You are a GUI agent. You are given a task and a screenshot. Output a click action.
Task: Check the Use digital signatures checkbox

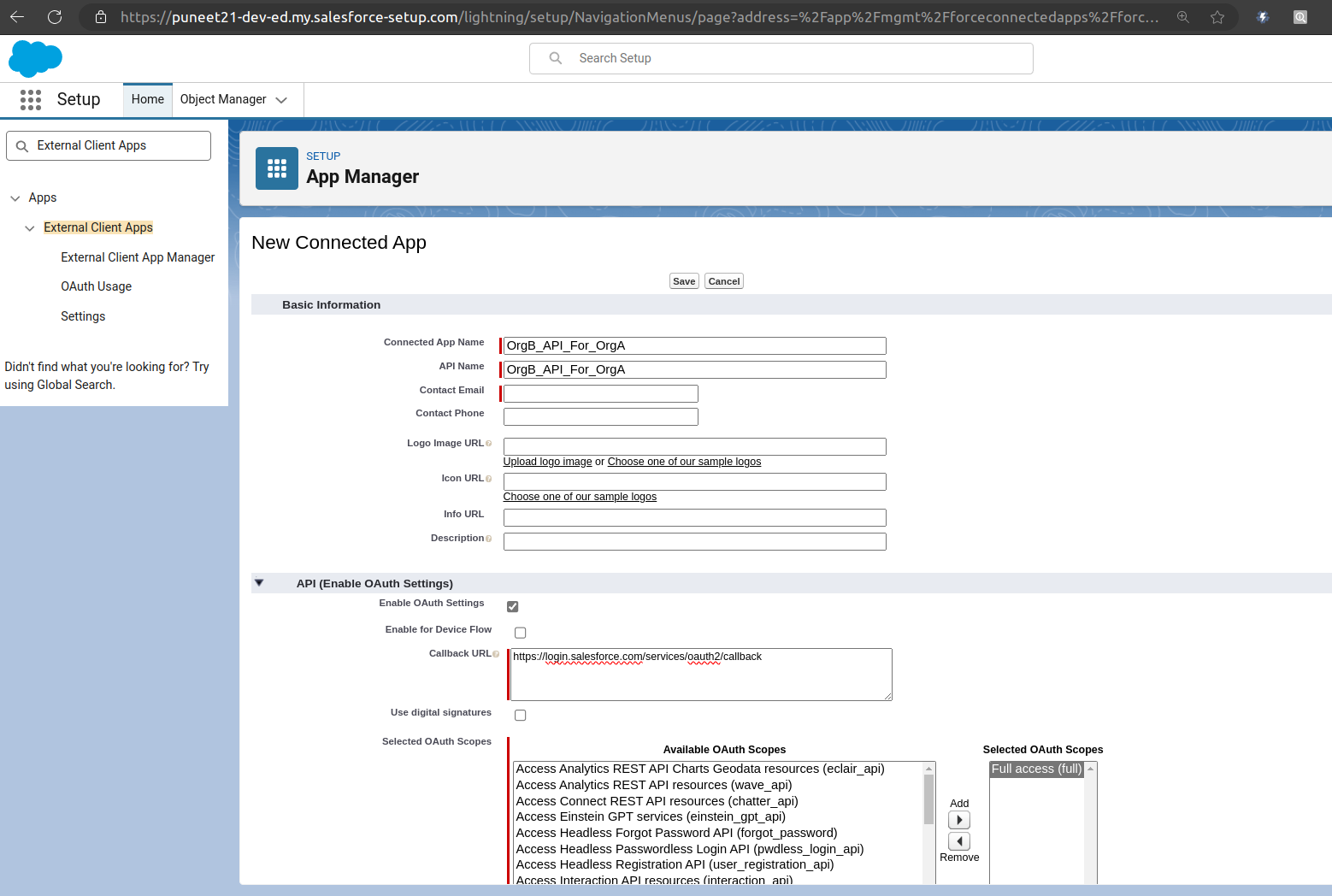pos(520,715)
